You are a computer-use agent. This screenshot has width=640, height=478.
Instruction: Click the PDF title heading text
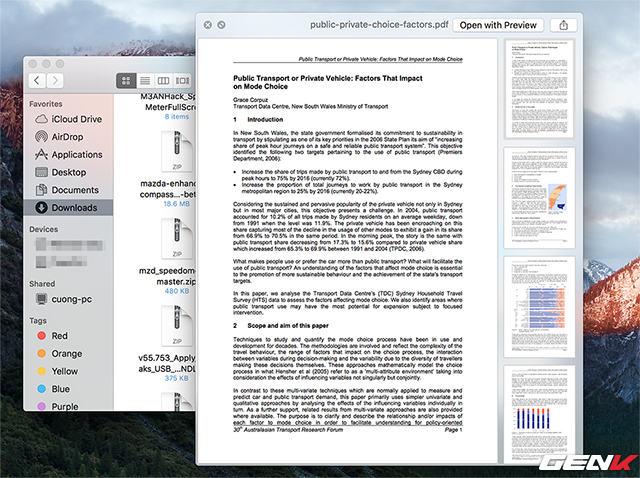tap(328, 82)
